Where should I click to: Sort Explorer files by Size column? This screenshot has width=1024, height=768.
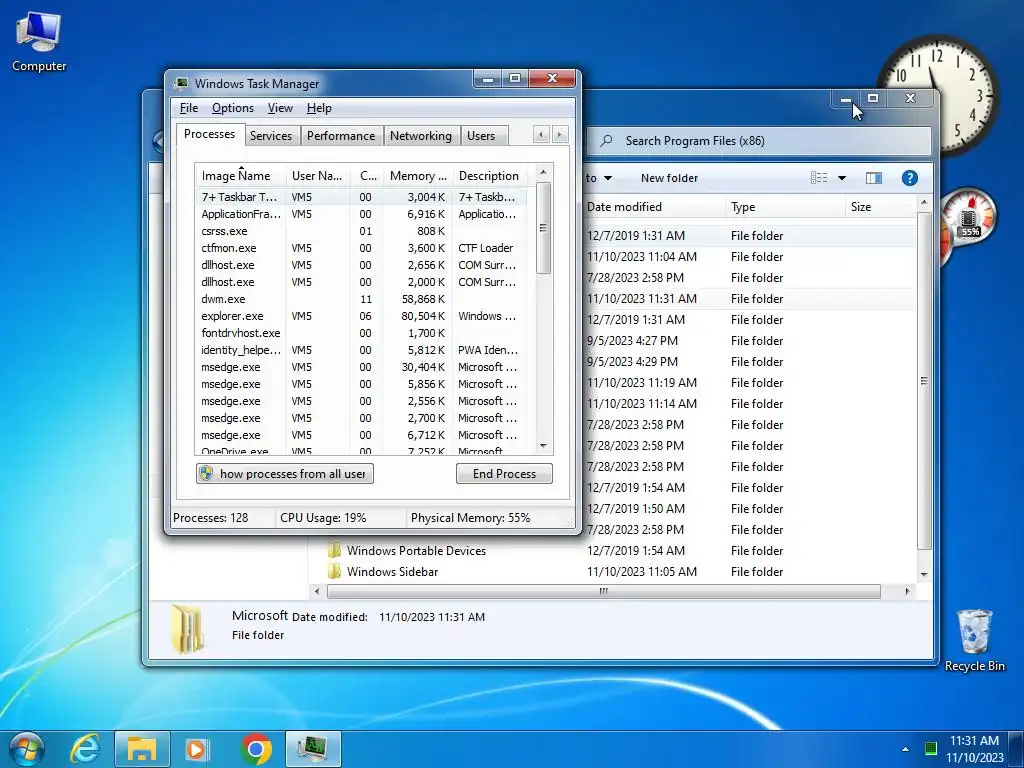pyautogui.click(x=882, y=206)
